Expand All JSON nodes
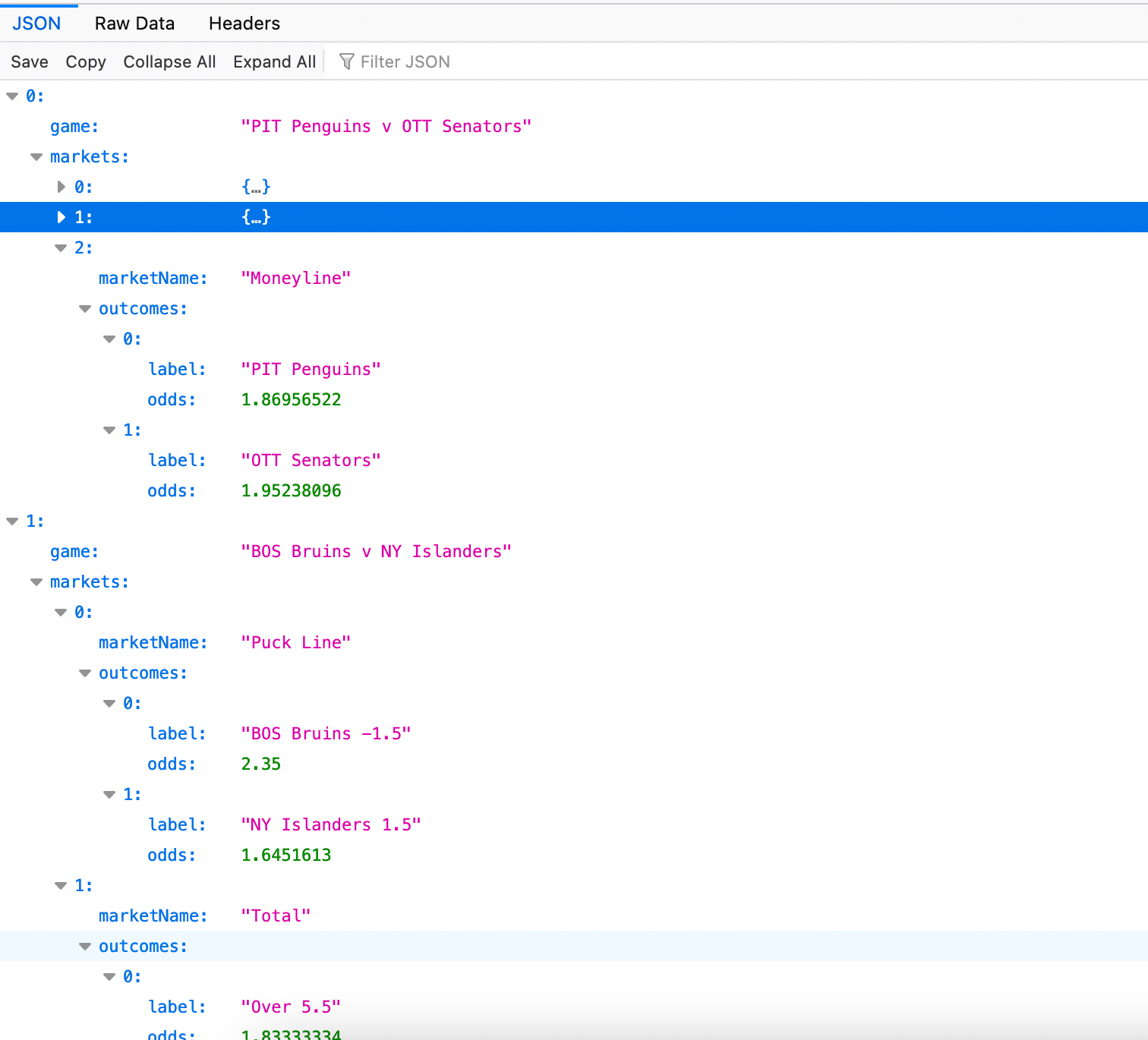 pyautogui.click(x=274, y=62)
